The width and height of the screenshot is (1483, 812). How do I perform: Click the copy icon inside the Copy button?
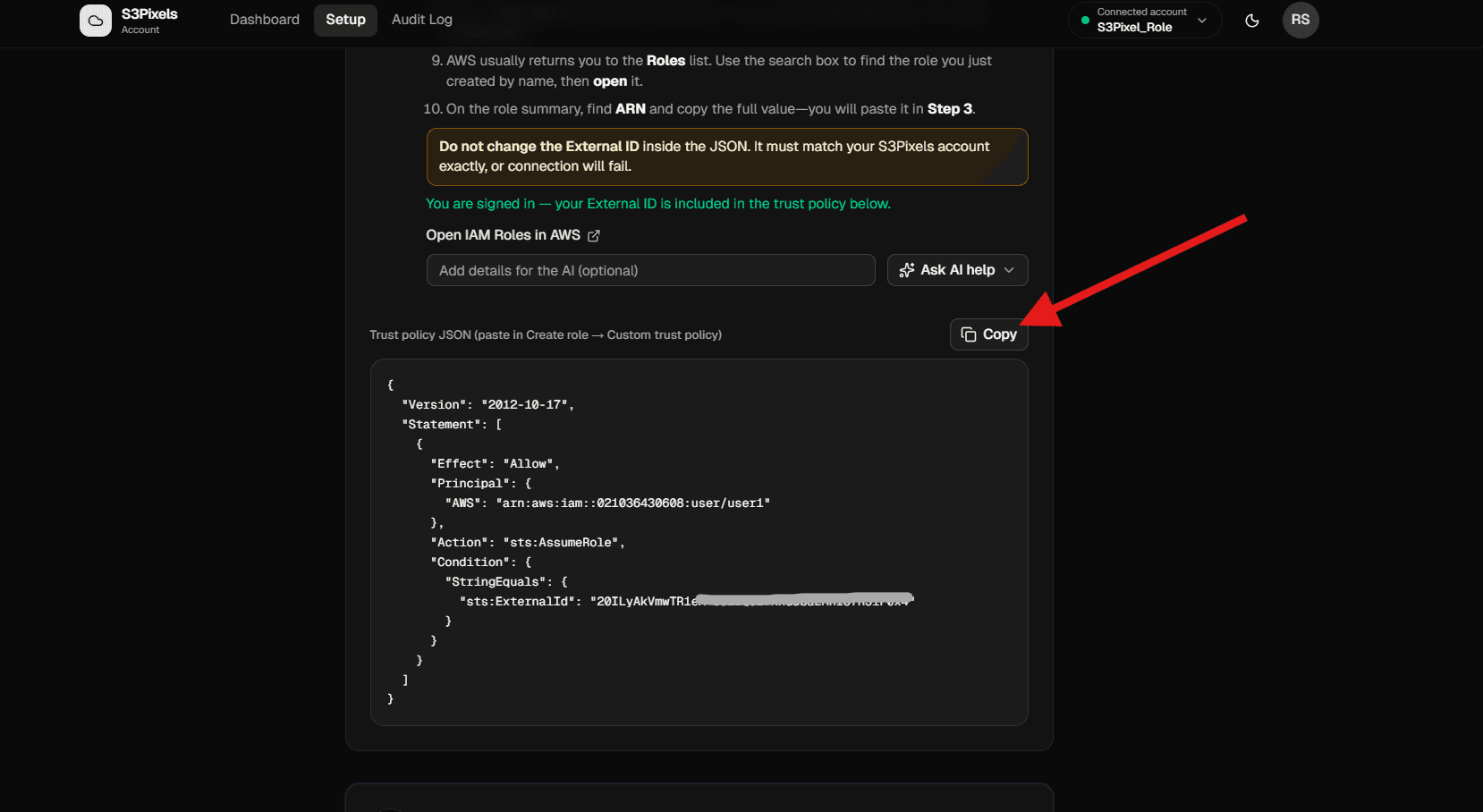[x=969, y=334]
